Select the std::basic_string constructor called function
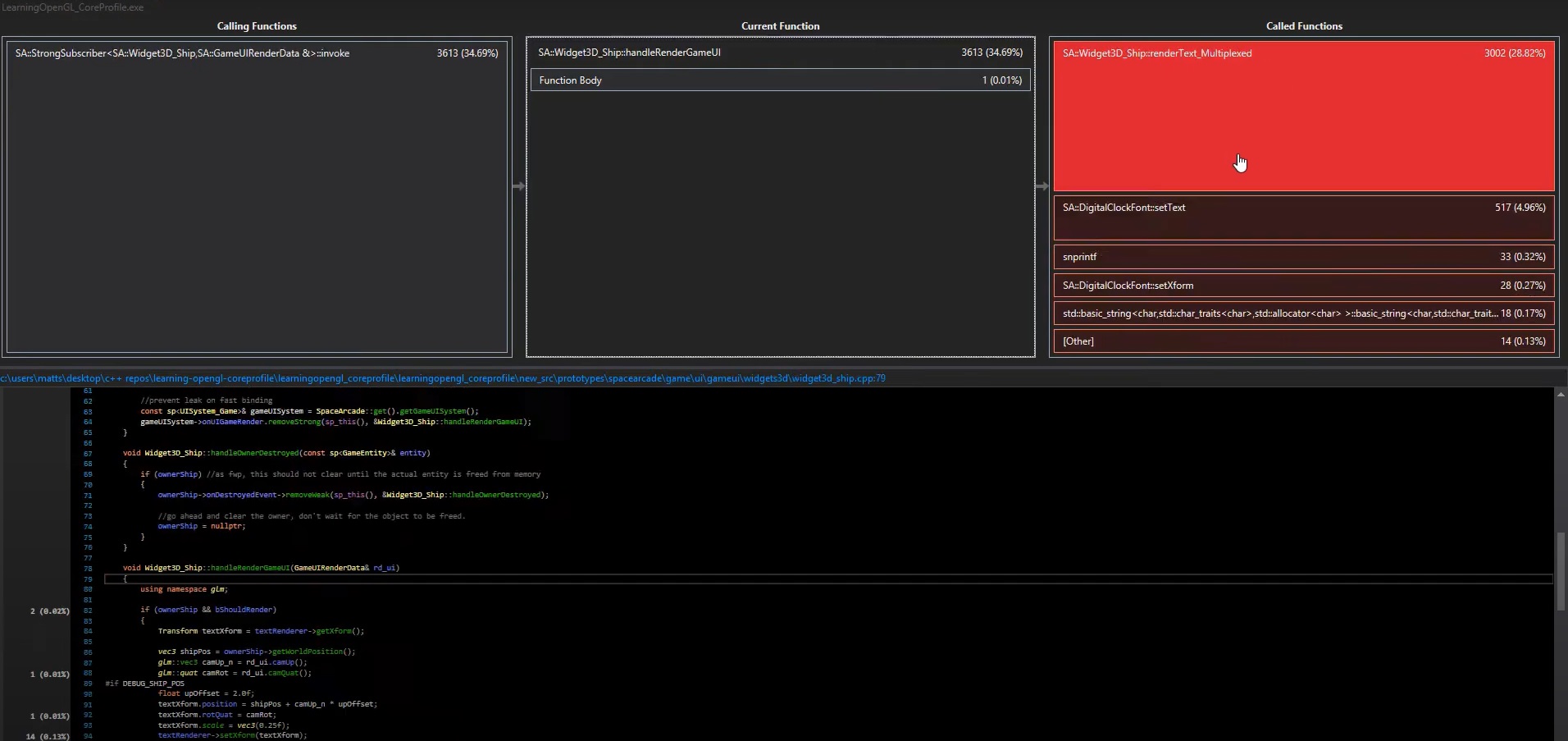1568x741 pixels. click(1304, 313)
